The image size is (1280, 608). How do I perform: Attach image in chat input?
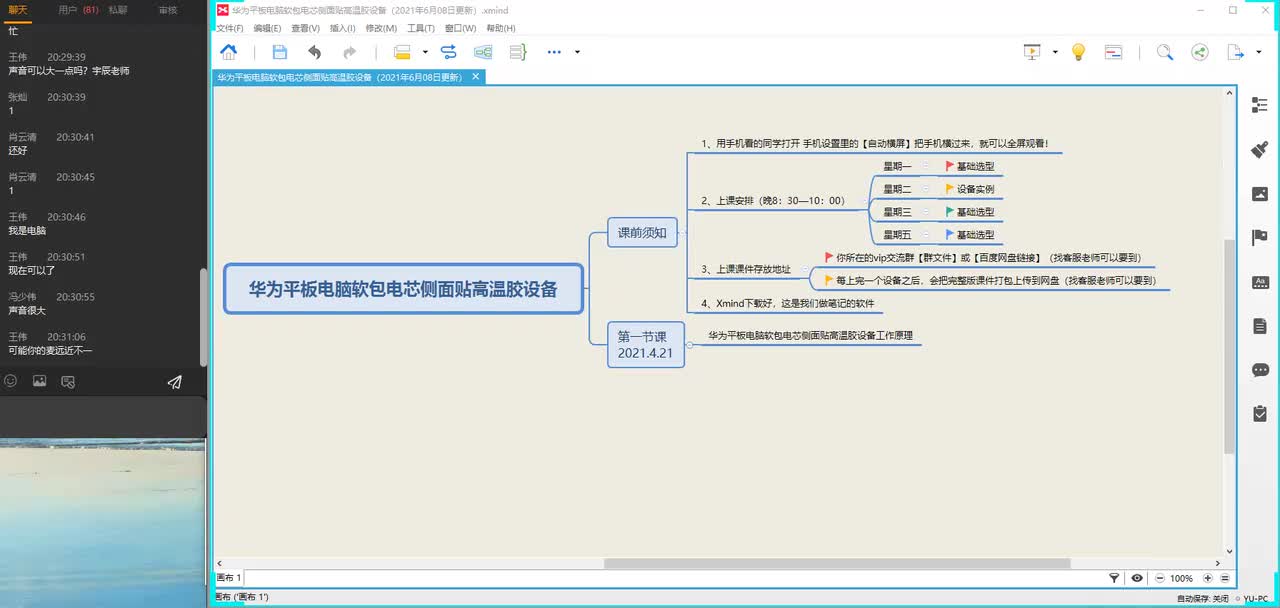point(40,381)
